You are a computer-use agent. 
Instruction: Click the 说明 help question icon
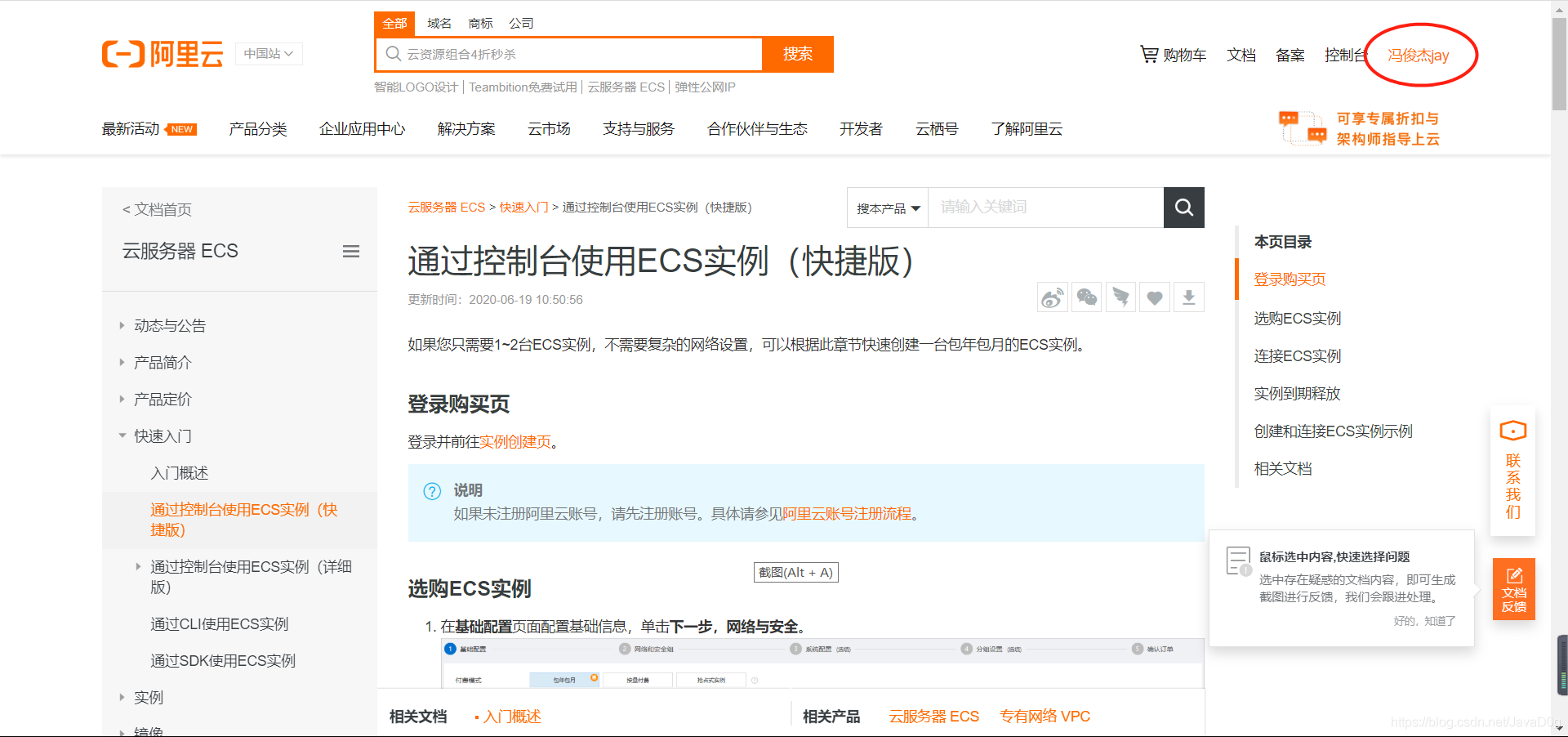pyautogui.click(x=432, y=491)
